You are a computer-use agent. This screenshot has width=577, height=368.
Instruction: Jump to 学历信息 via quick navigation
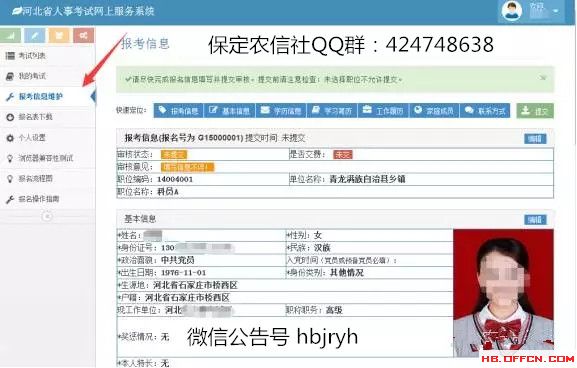pyautogui.click(x=281, y=110)
